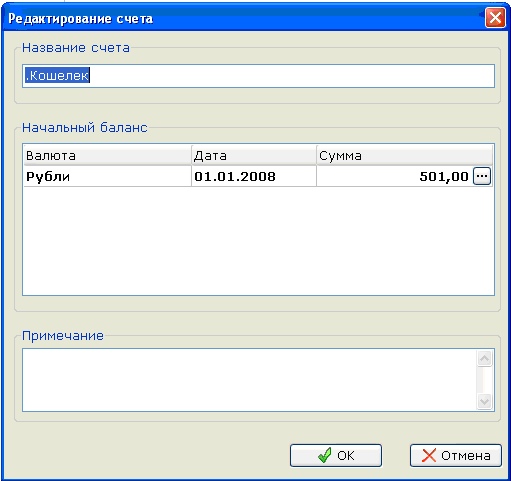Sort by the Валюта column header
The image size is (511, 481).
(x=108, y=156)
